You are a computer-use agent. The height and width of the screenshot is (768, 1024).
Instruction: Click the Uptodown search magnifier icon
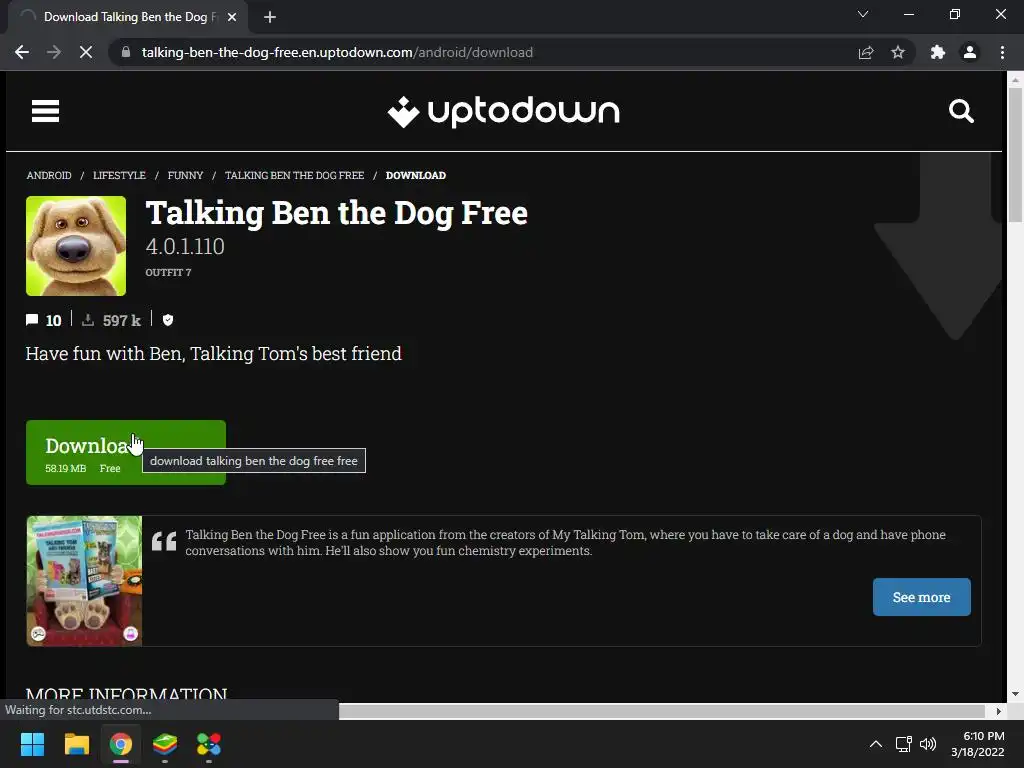coord(961,111)
